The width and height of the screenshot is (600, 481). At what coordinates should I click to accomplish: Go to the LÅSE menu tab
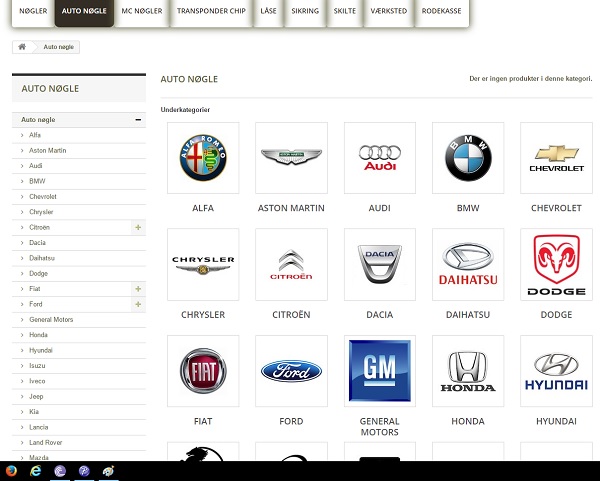click(x=268, y=11)
